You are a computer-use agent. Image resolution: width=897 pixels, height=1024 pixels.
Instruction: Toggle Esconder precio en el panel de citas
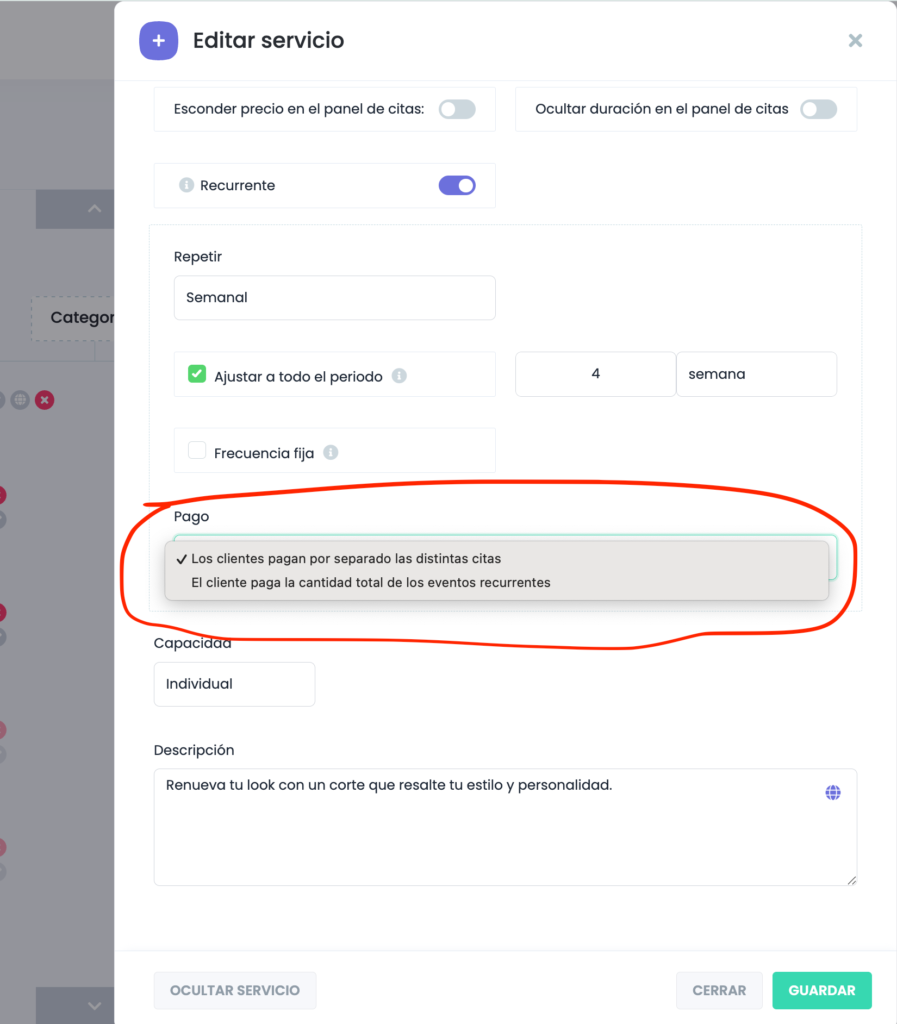[x=457, y=109]
